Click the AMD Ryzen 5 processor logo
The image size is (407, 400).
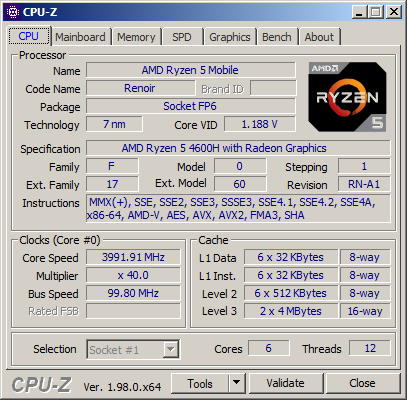(347, 97)
